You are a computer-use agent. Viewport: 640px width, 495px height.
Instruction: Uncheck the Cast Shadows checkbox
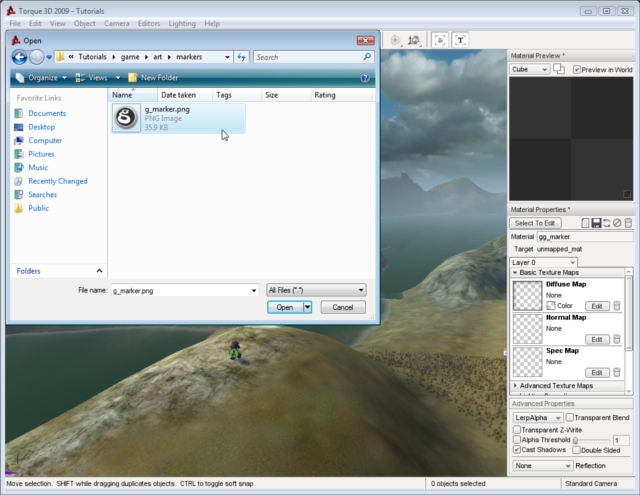click(x=517, y=451)
